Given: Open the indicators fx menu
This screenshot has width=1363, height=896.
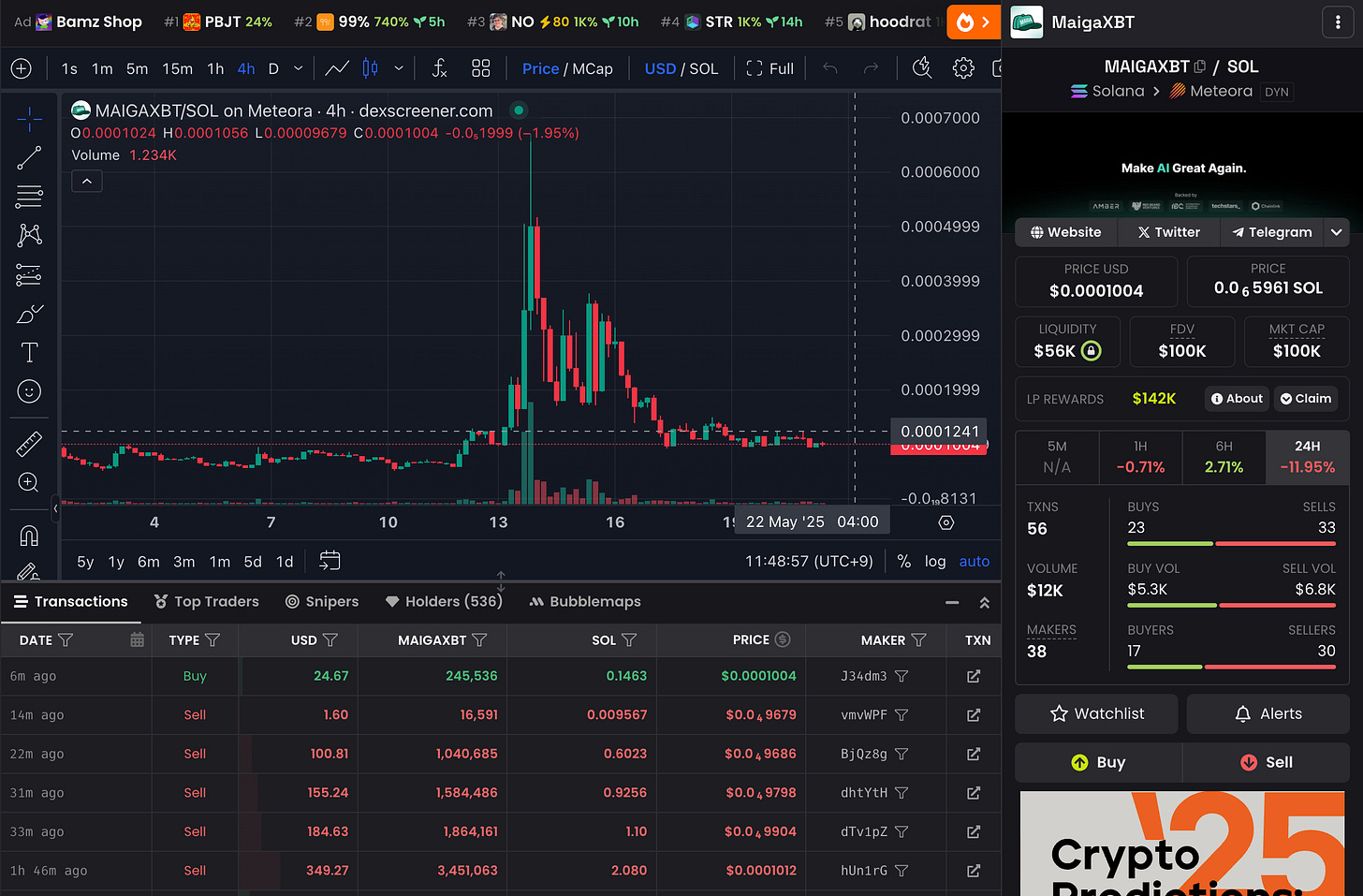Looking at the screenshot, I should coord(439,68).
